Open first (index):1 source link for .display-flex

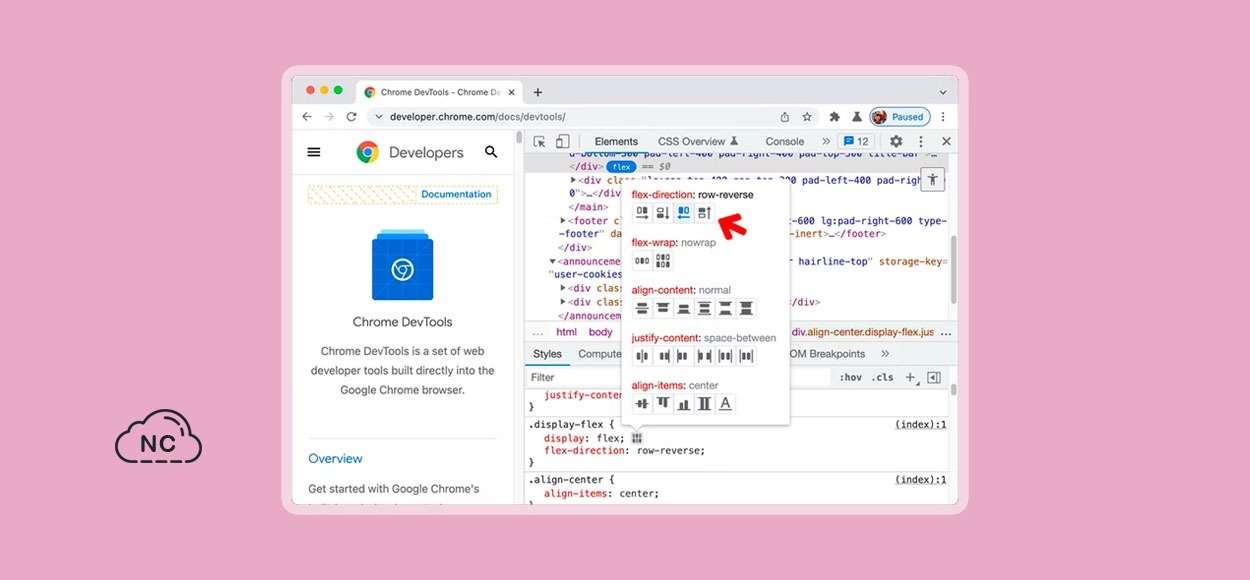(x=920, y=425)
